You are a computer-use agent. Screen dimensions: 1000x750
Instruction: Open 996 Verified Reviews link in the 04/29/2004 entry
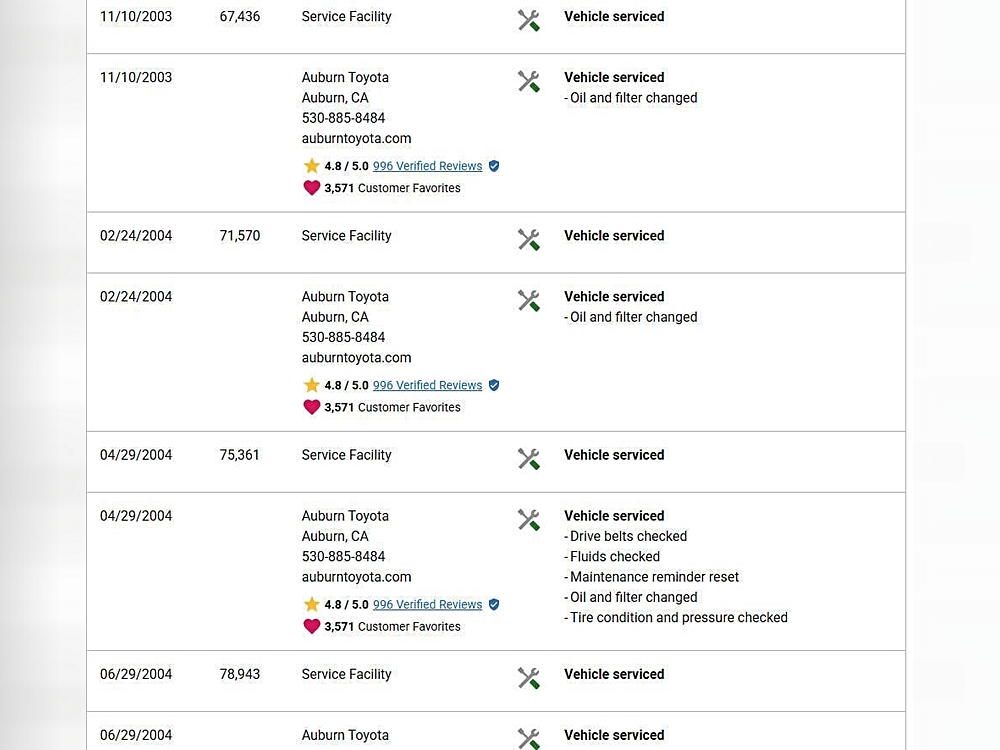(427, 604)
